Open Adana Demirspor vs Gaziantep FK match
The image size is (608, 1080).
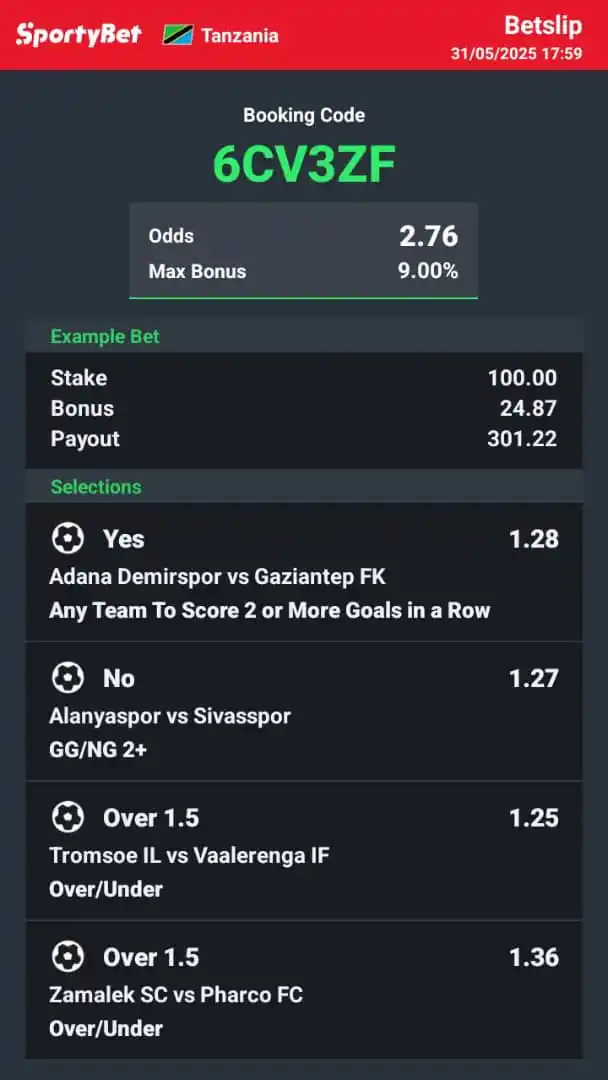(217, 577)
